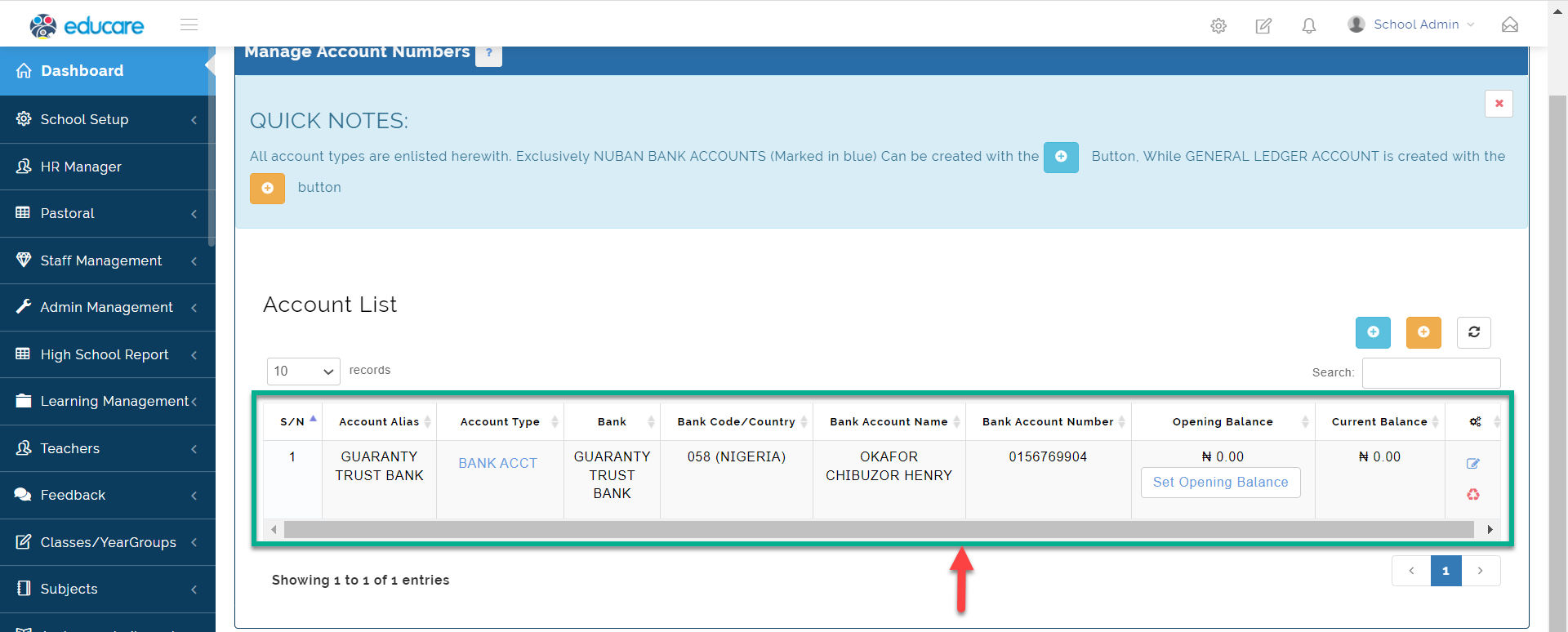Click the edit note icon in header
The image size is (1568, 632).
click(1263, 25)
